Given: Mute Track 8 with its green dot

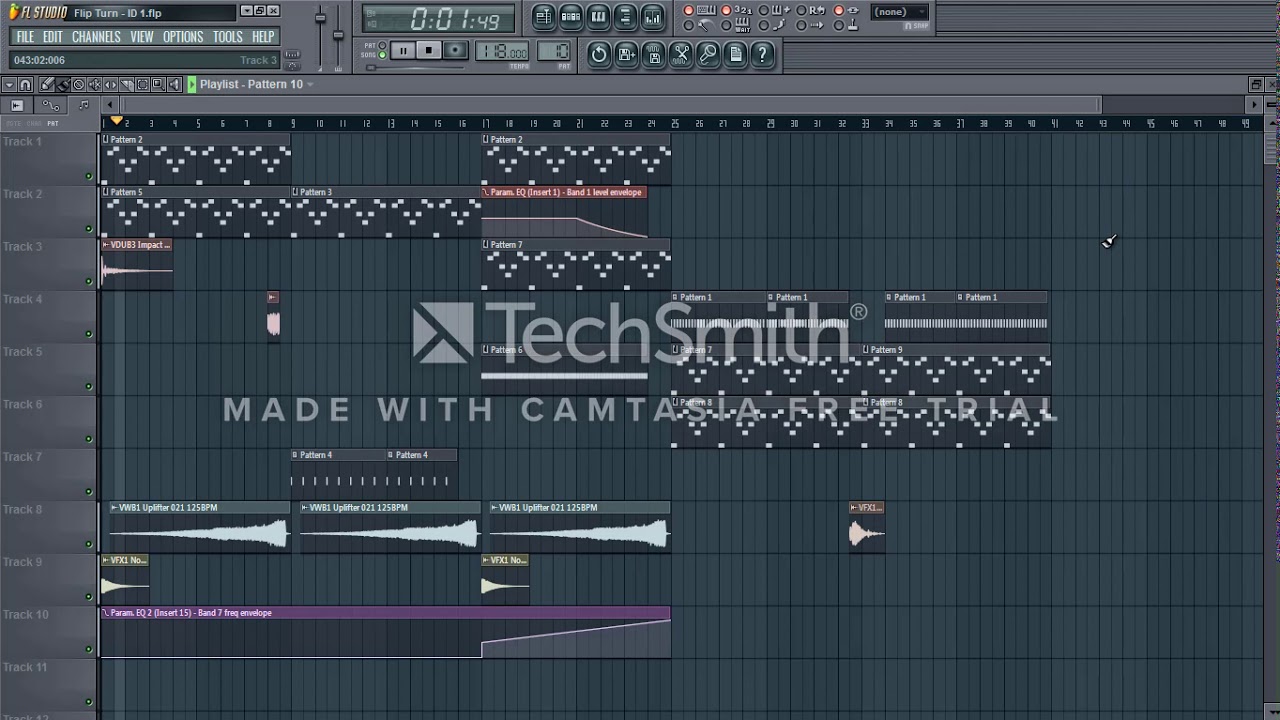Looking at the screenshot, I should click(x=89, y=544).
